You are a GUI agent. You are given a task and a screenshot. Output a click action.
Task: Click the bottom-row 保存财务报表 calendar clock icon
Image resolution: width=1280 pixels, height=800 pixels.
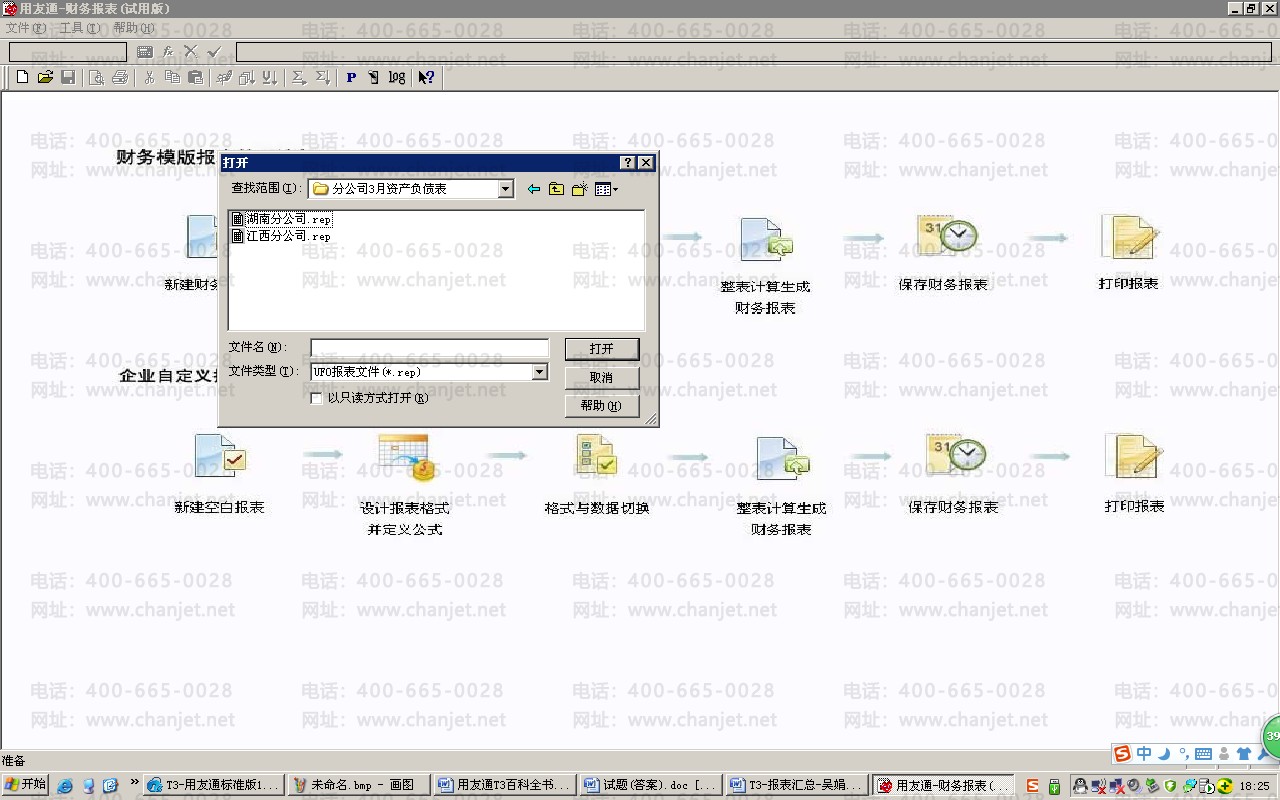pyautogui.click(x=956, y=455)
